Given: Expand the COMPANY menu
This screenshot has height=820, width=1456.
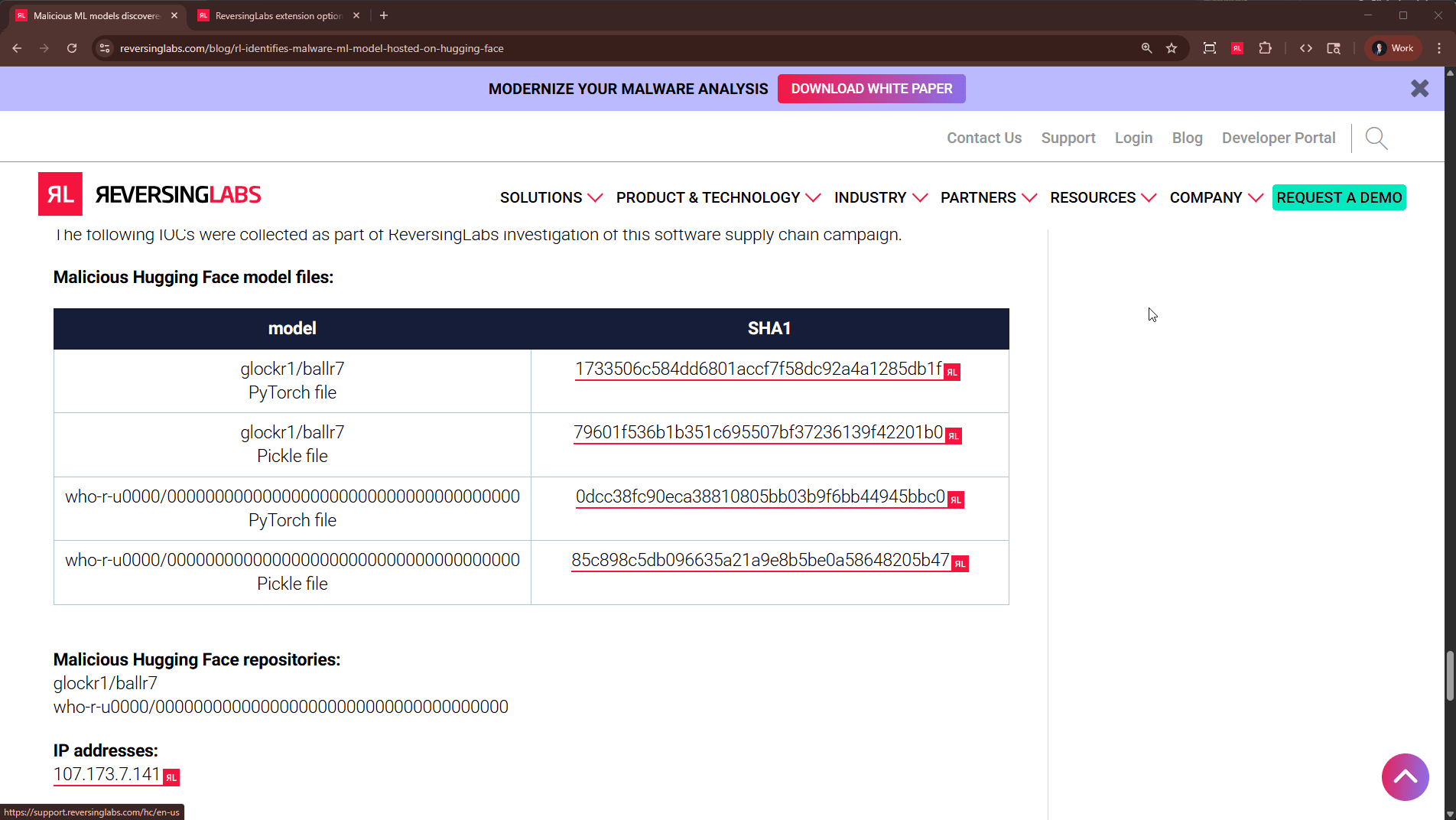Looking at the screenshot, I should point(1217,197).
